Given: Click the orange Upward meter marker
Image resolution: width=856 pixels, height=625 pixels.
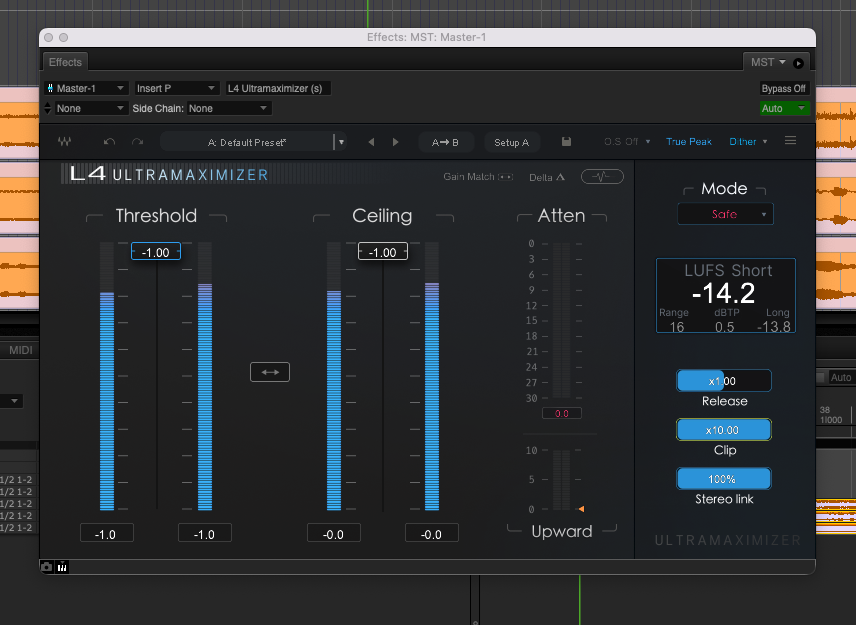Looking at the screenshot, I should pyautogui.click(x=581, y=509).
